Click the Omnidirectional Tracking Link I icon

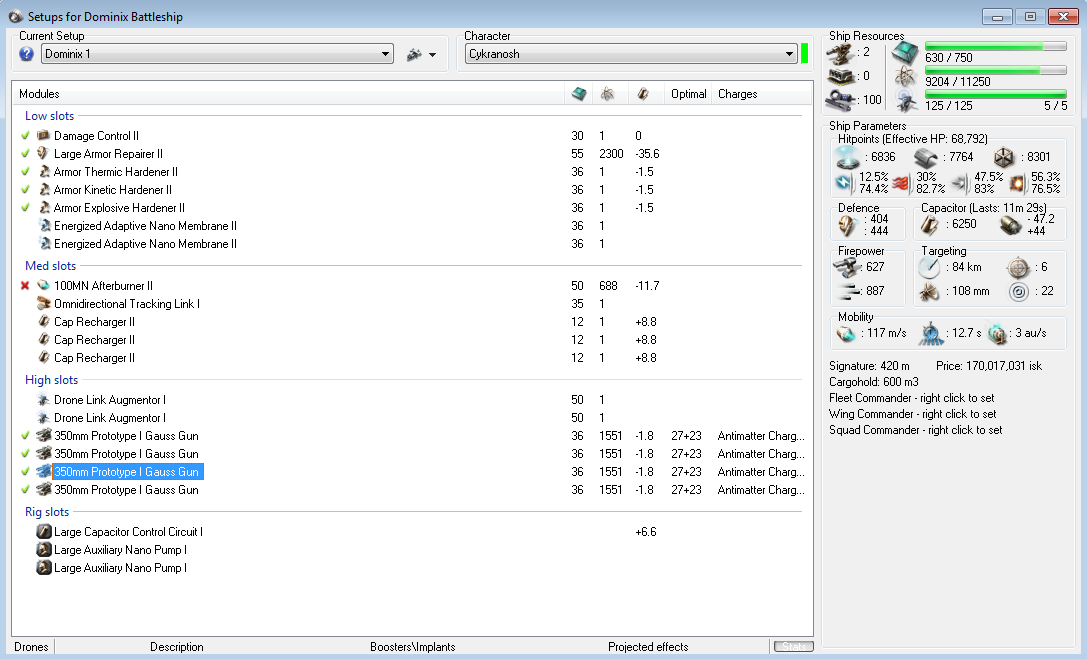point(44,304)
